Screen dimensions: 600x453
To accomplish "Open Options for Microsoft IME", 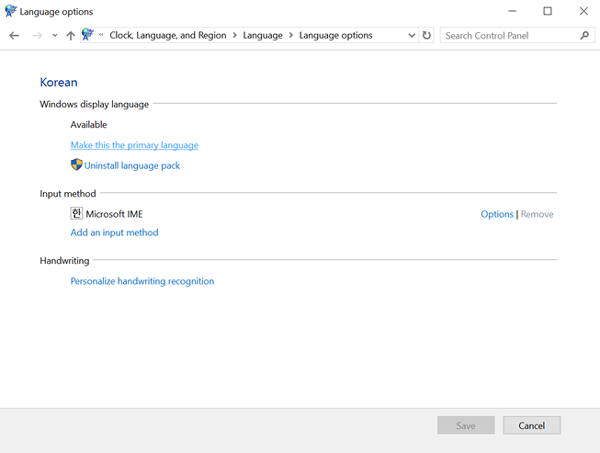I will coord(496,214).
